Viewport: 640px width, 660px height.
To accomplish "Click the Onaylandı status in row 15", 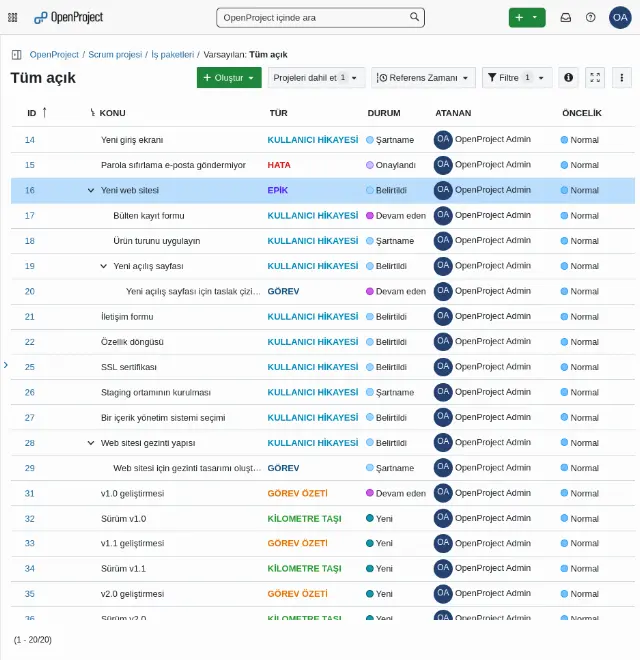I will 395,165.
